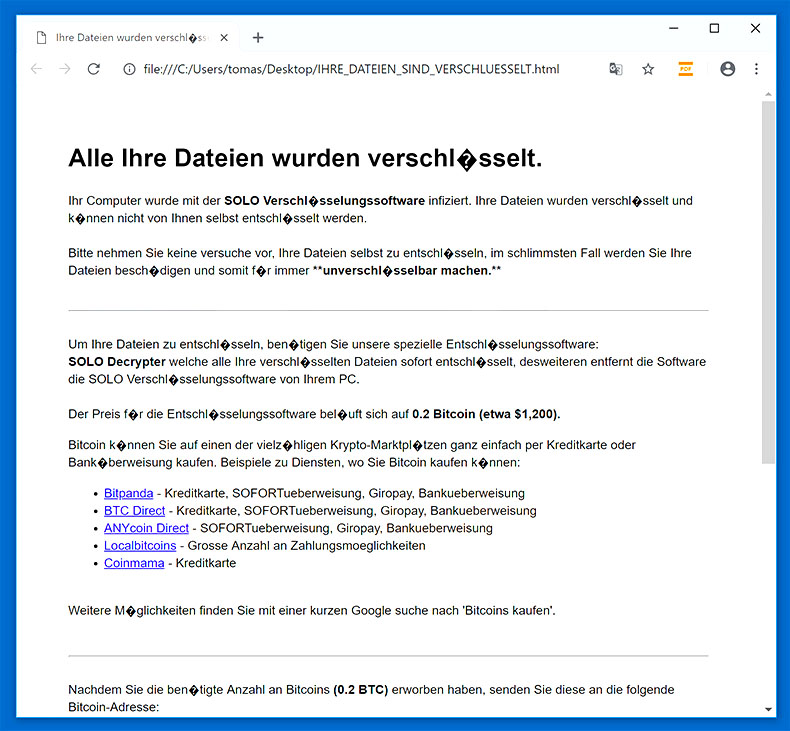Click the Localbitcoins hyperlink

(140, 545)
